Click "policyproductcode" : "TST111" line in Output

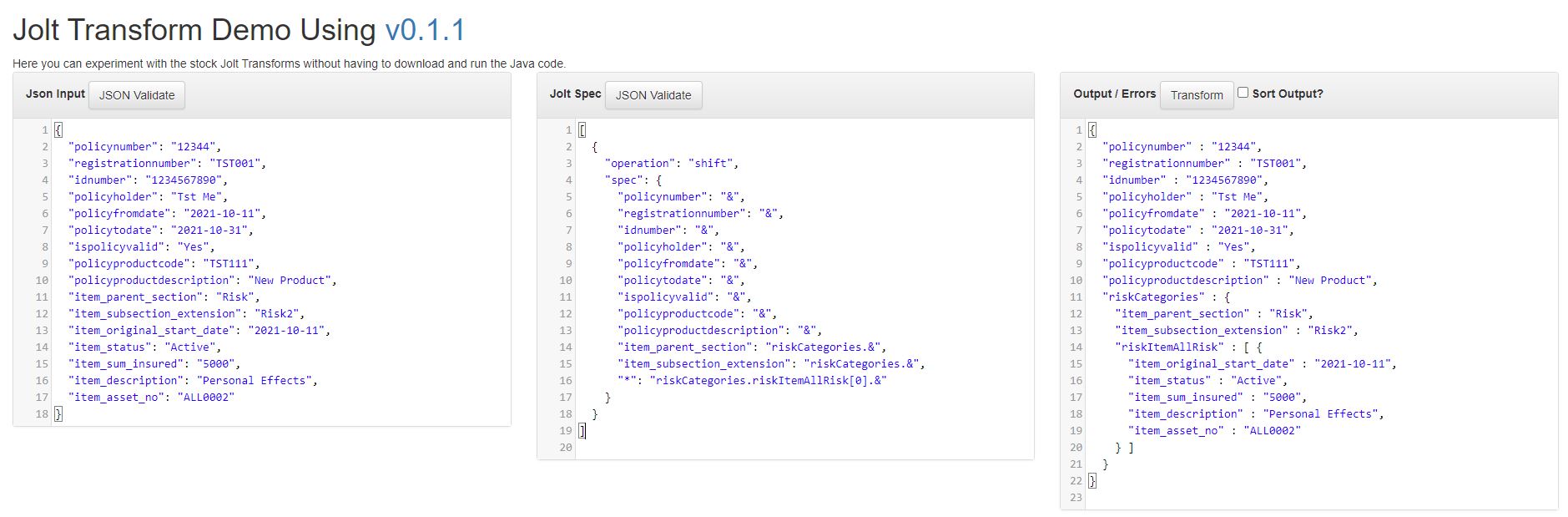pos(1202,264)
